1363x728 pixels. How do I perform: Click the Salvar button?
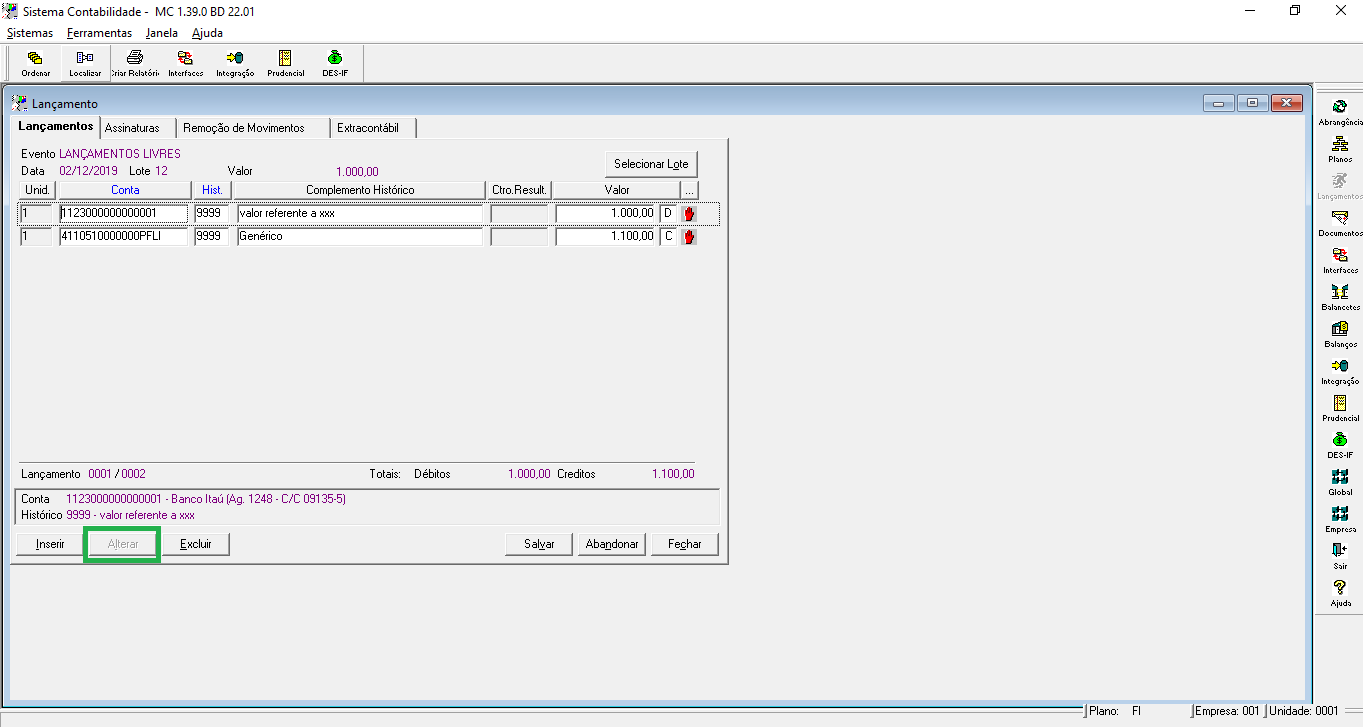(x=539, y=544)
